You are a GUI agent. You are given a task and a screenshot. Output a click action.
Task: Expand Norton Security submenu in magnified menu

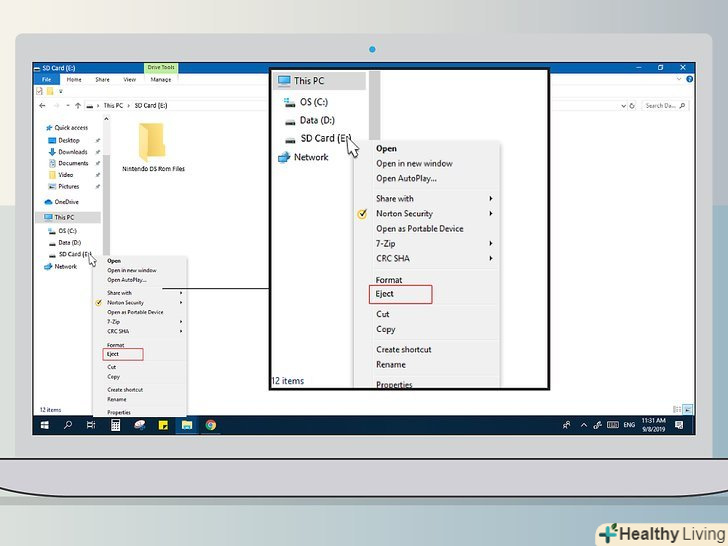pos(491,214)
